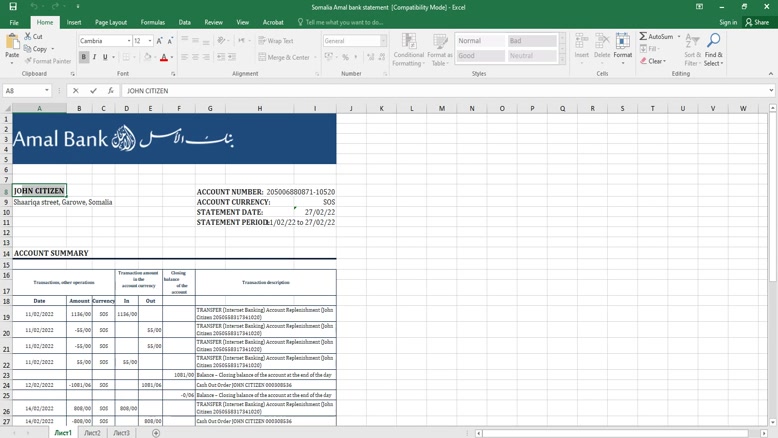
Task: Click the AutoSum sigma icon
Action: click(643, 37)
